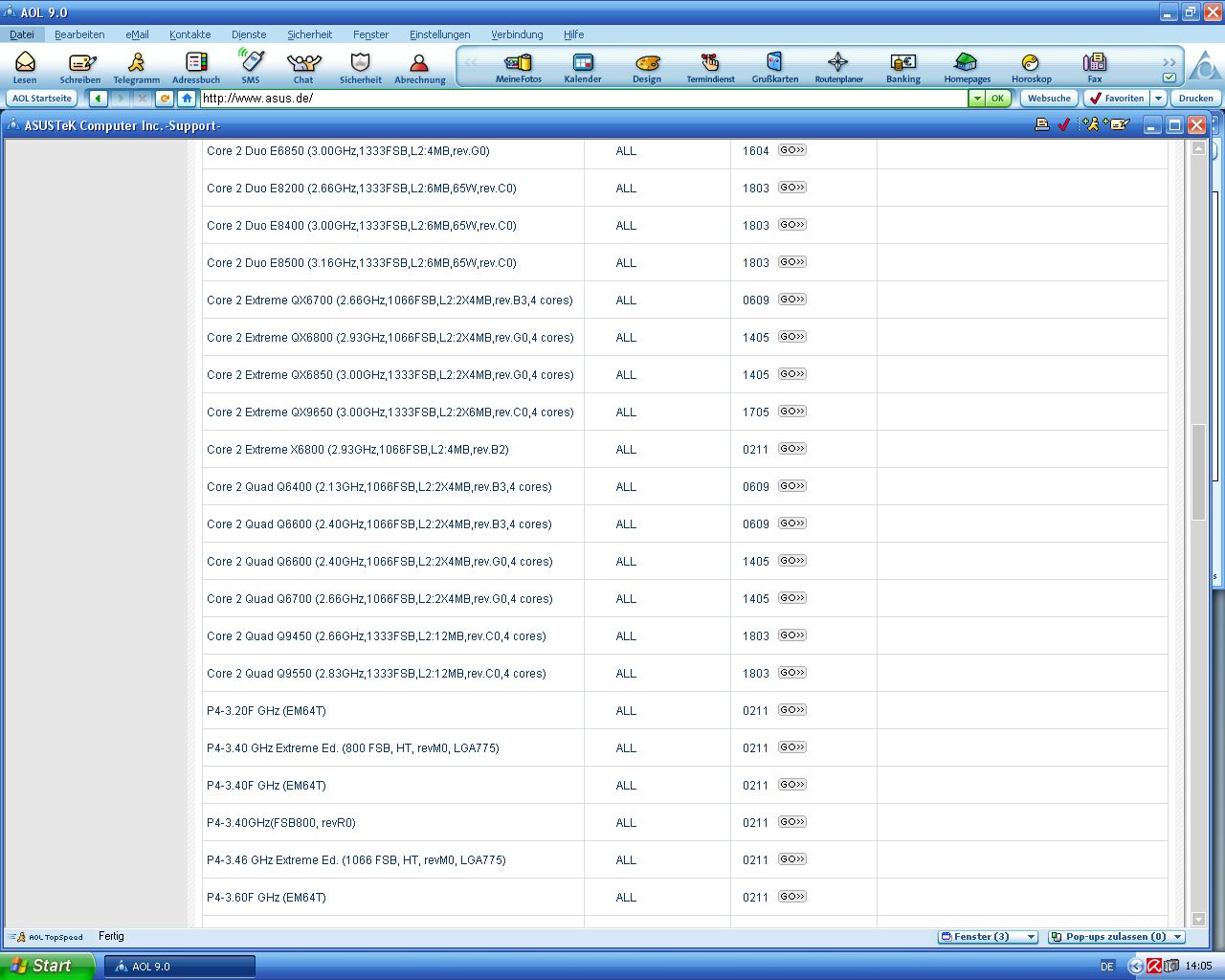The height and width of the screenshot is (980, 1225).
Task: Open the Dienste menu
Action: point(249,34)
